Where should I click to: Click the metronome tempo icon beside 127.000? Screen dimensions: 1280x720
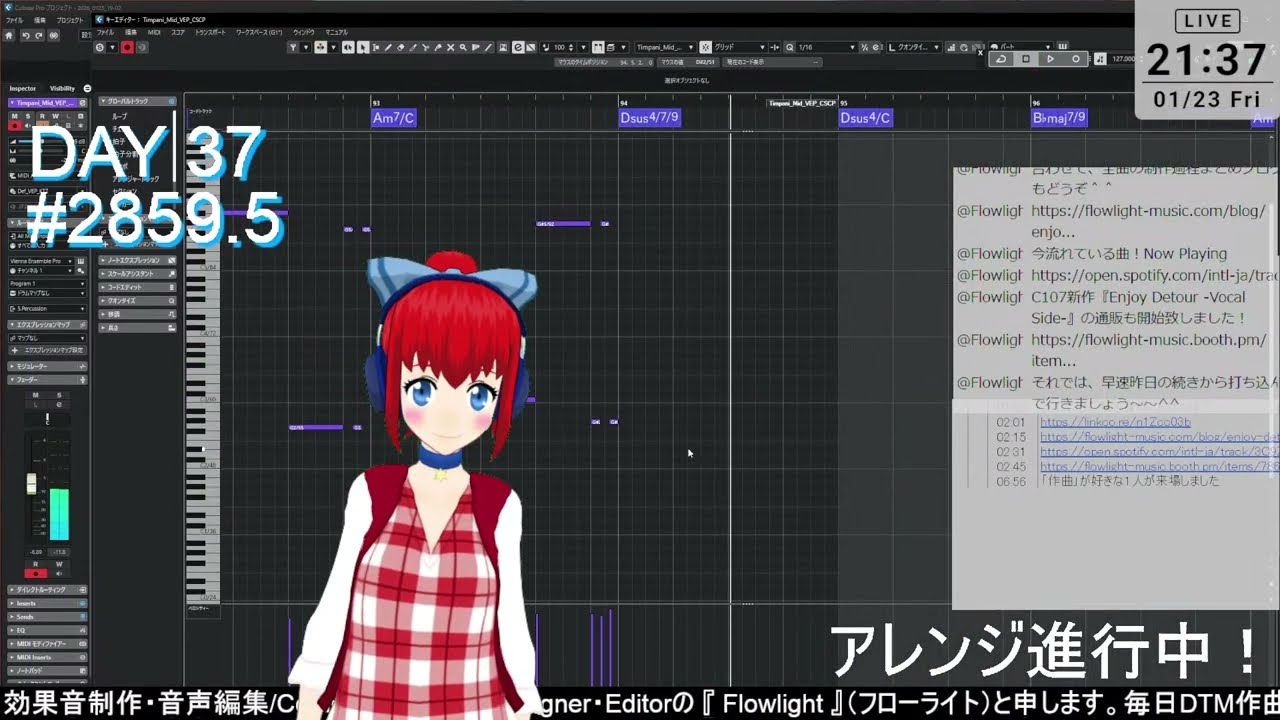(1100, 59)
